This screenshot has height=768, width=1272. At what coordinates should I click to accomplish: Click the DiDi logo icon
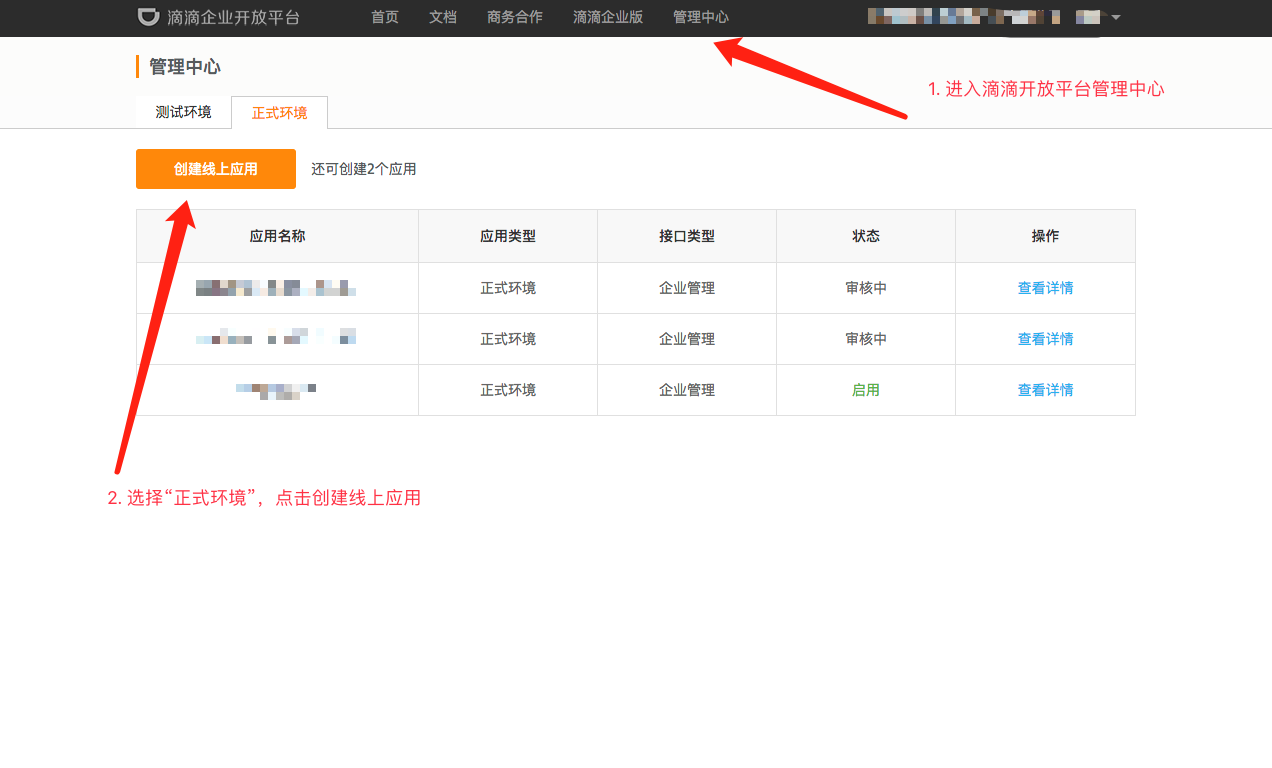pos(148,16)
